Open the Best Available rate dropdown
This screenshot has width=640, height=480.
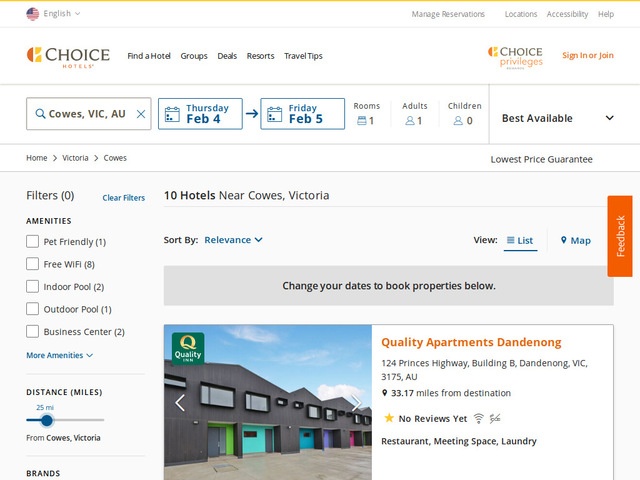558,118
